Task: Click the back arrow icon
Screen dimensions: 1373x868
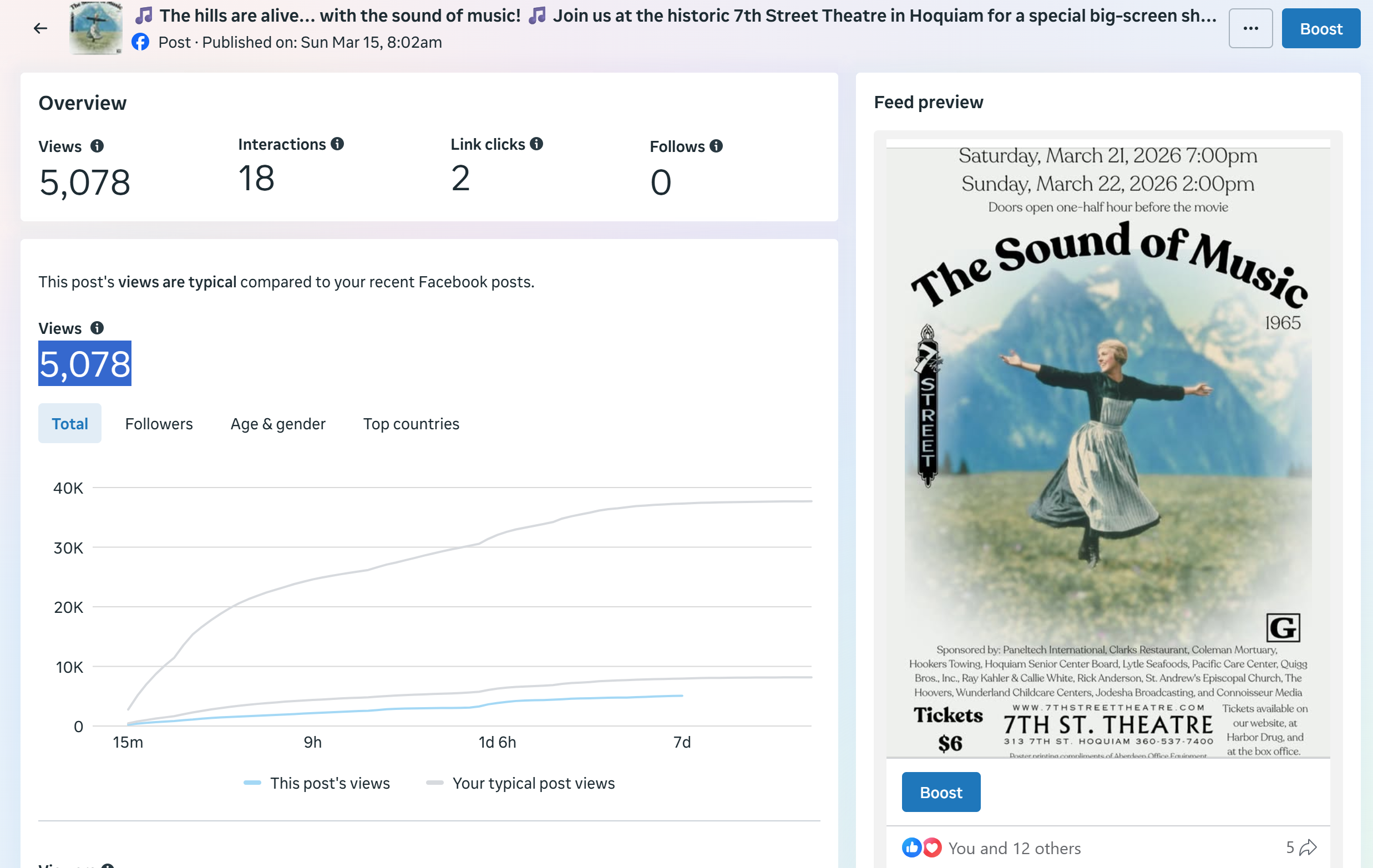Action: (x=40, y=28)
